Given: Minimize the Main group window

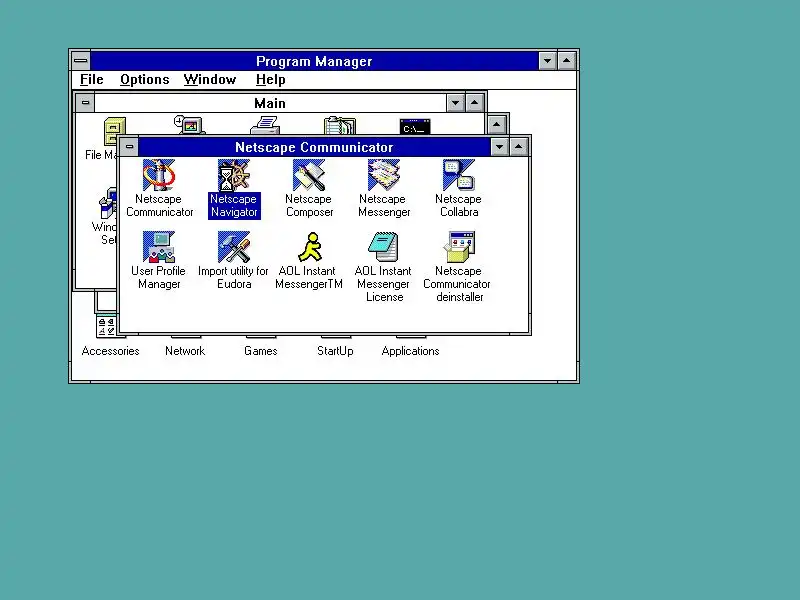Looking at the screenshot, I should pyautogui.click(x=455, y=103).
